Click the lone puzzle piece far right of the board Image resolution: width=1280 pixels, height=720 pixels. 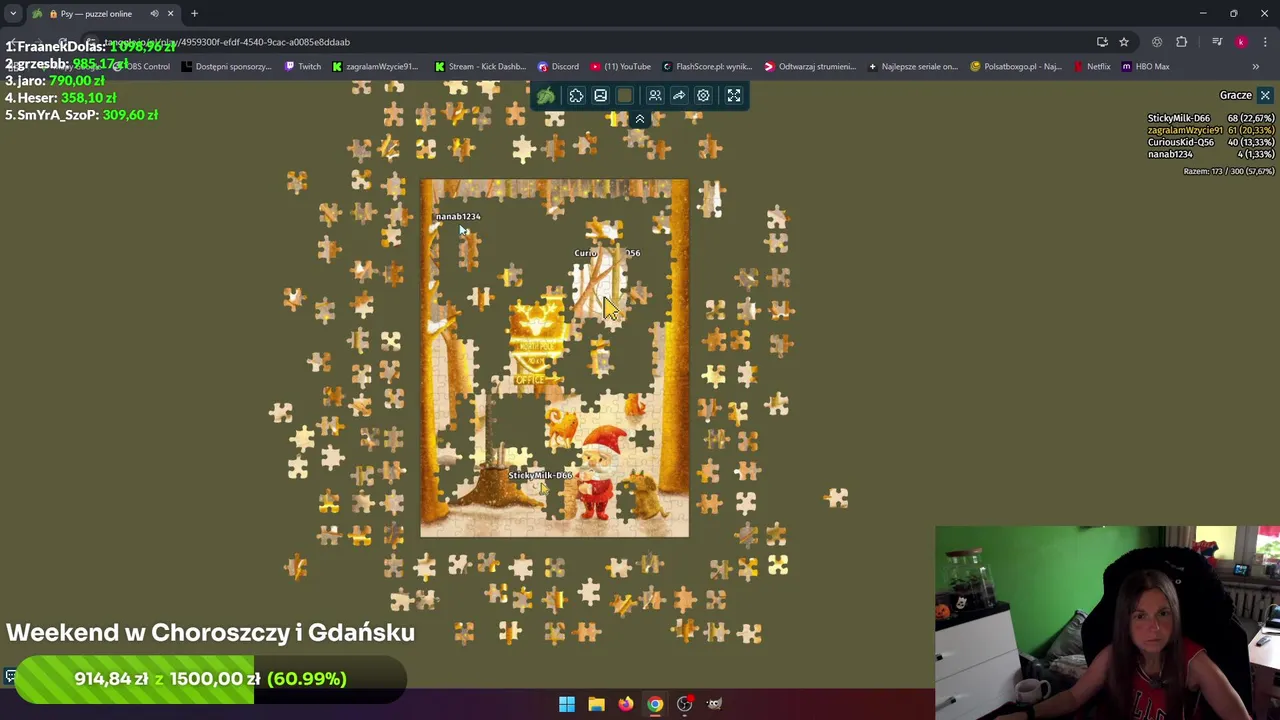click(837, 497)
